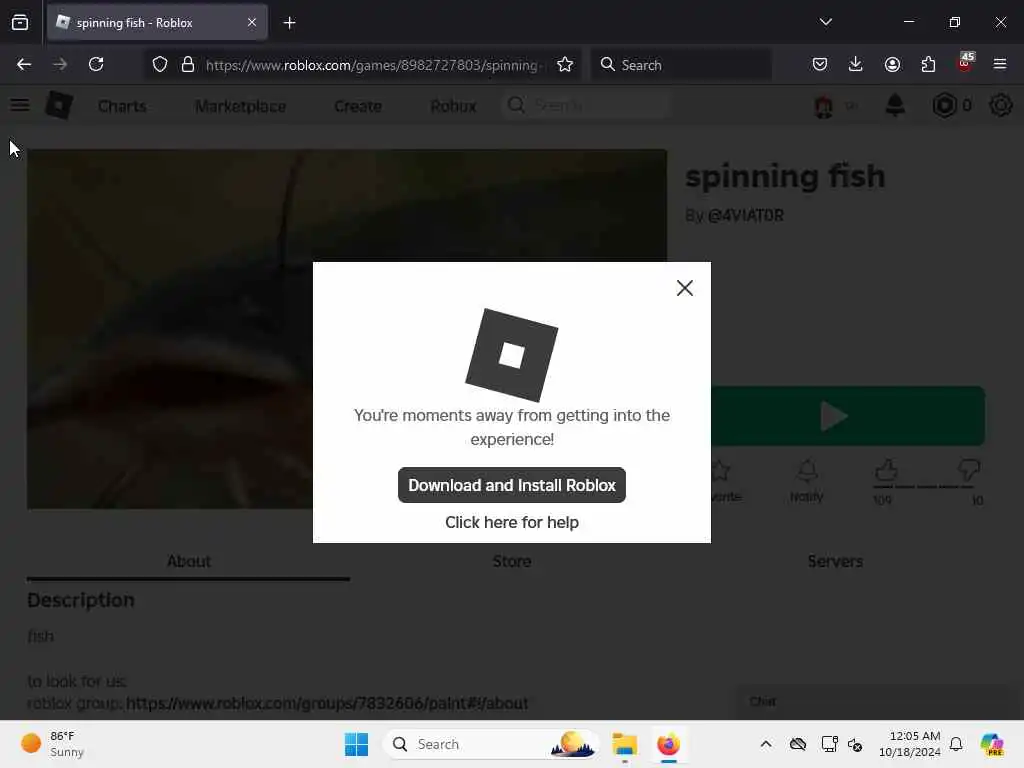
Task: Like the experience with thumbs up
Action: point(886,470)
